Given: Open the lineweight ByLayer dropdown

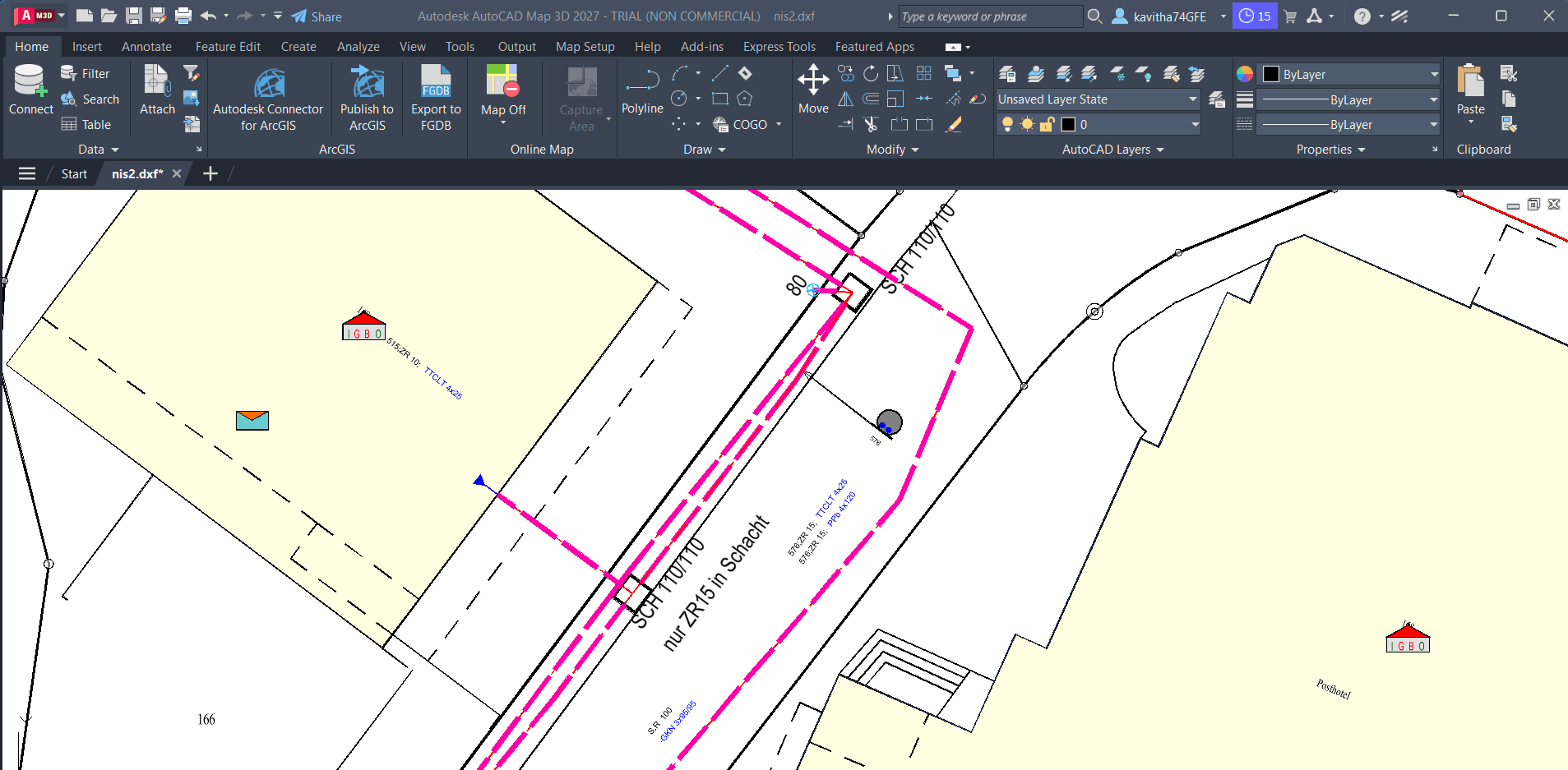Looking at the screenshot, I should click(1349, 99).
